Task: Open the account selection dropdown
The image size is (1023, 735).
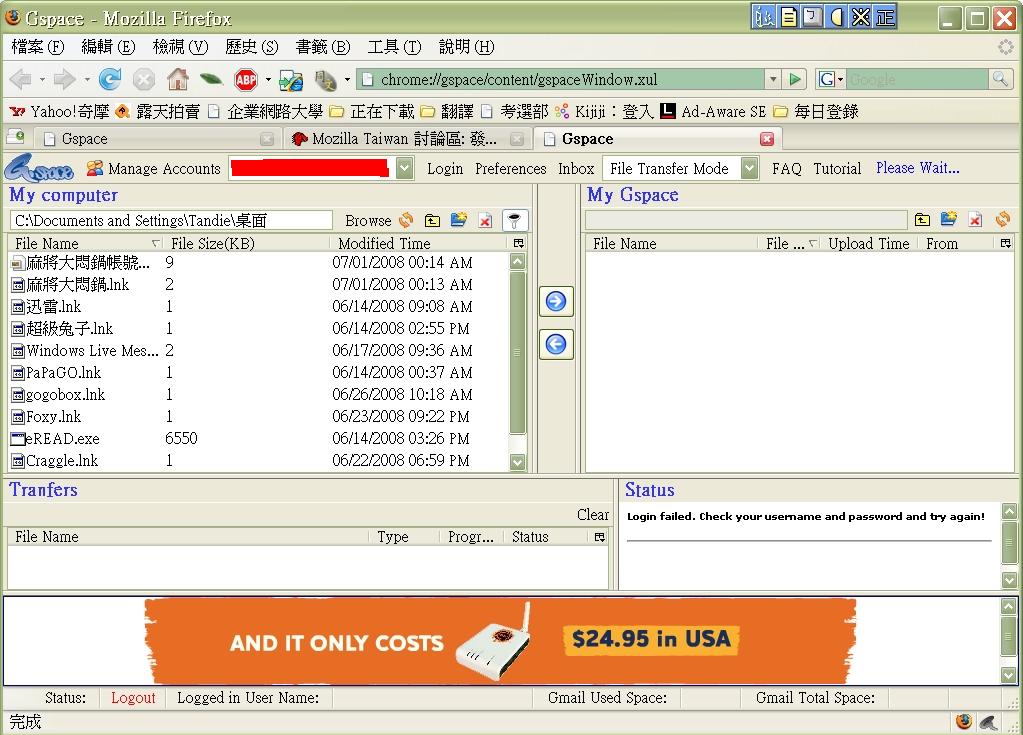Action: (404, 169)
